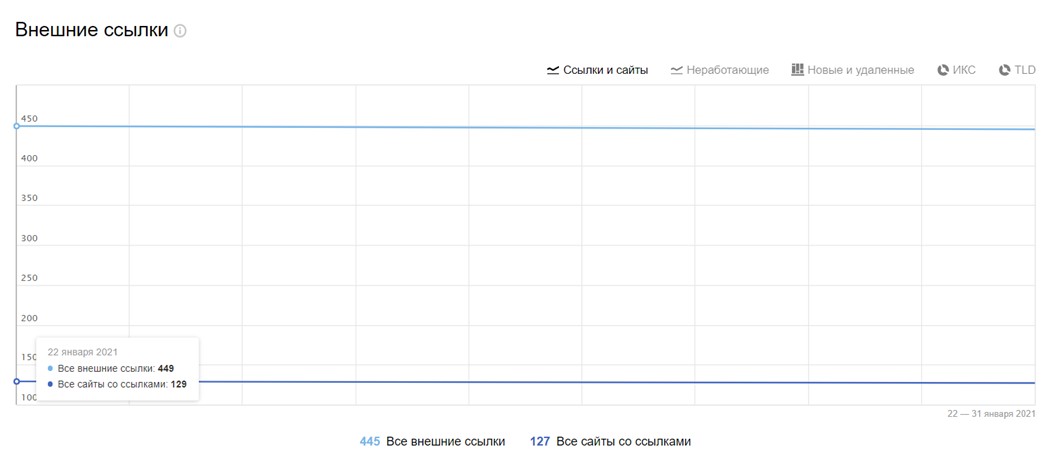Click the pie-chart icon beside ИКС

point(943,70)
